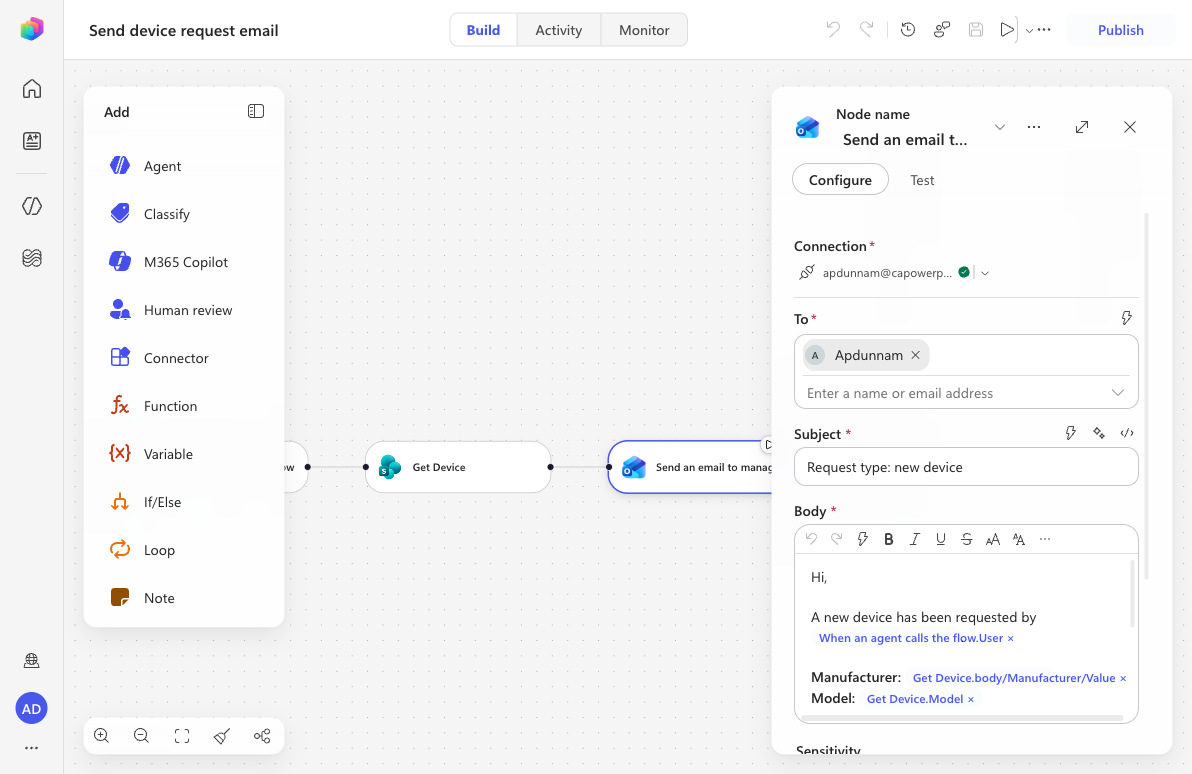
Task: Select the Configure tab
Action: click(840, 179)
